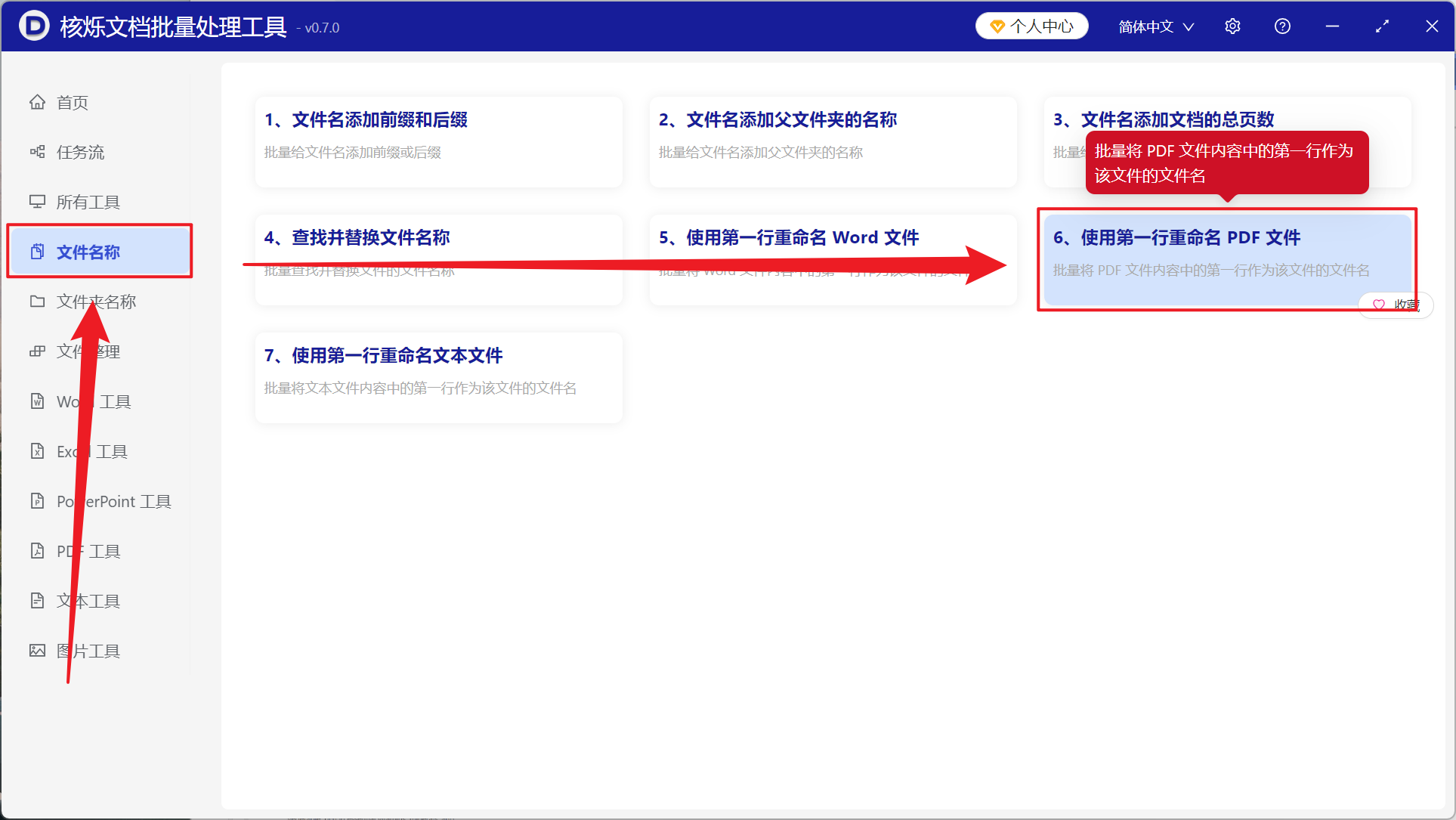Open 使用第一行重命名 Word 文件 card
The width and height of the screenshot is (1456, 820).
pyautogui.click(x=833, y=259)
